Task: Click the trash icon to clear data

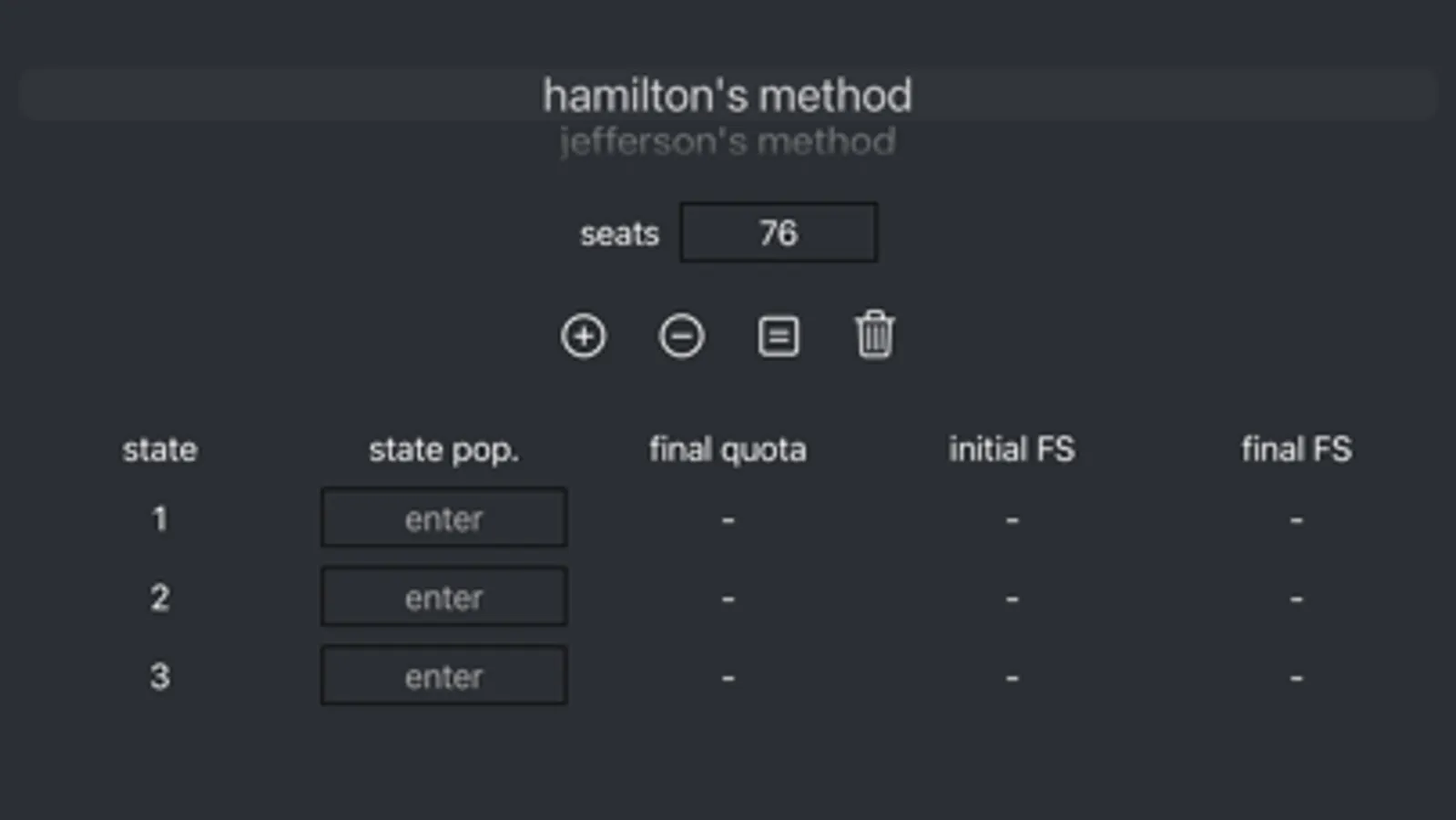Action: 874,335
